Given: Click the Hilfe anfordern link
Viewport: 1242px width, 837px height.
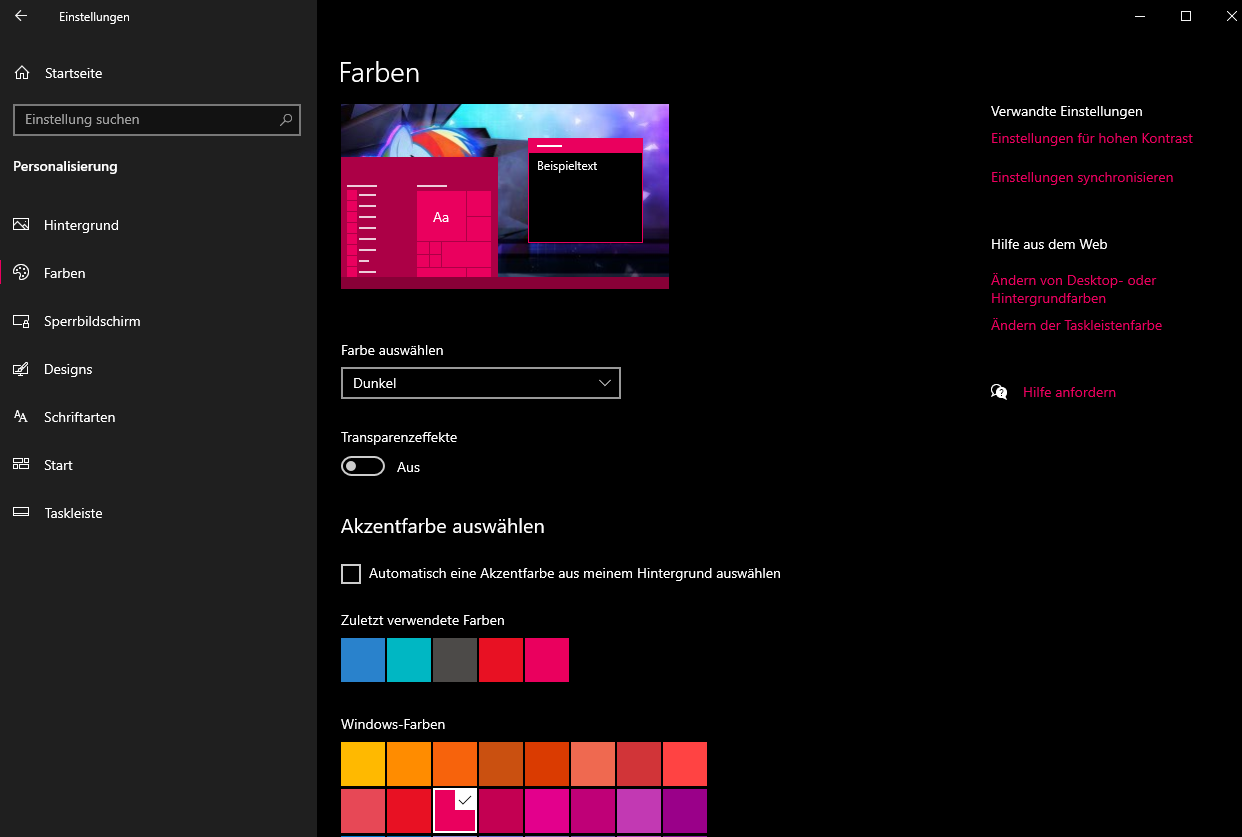Looking at the screenshot, I should pyautogui.click(x=1069, y=392).
